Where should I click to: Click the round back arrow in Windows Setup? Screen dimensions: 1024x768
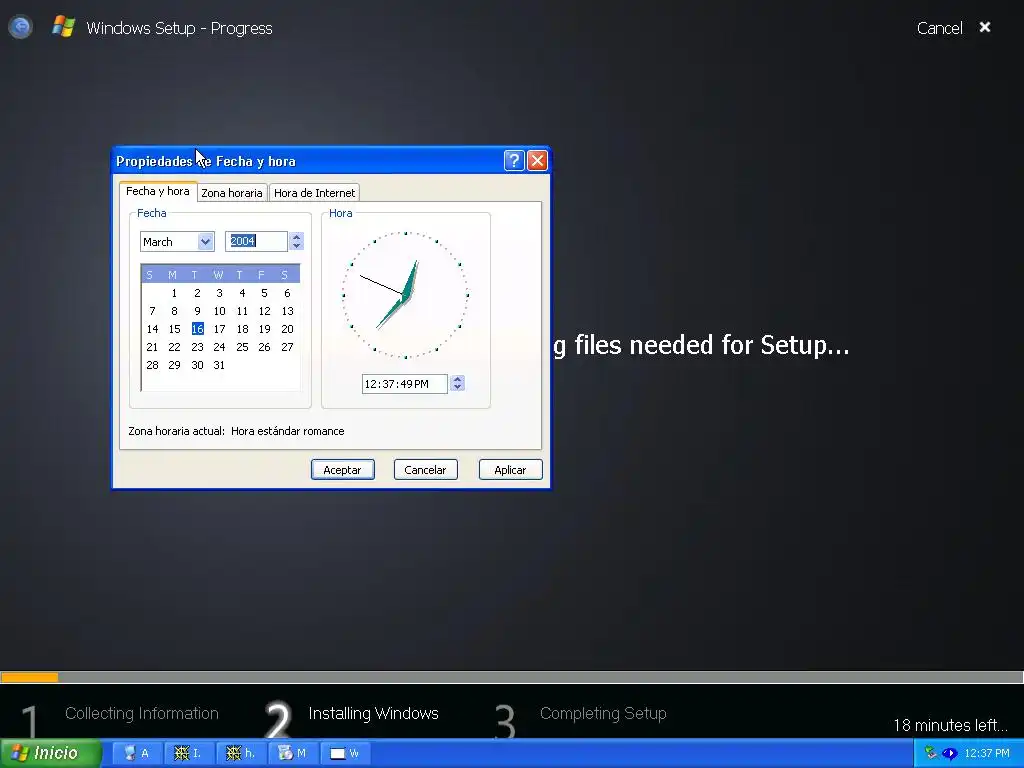pos(20,27)
